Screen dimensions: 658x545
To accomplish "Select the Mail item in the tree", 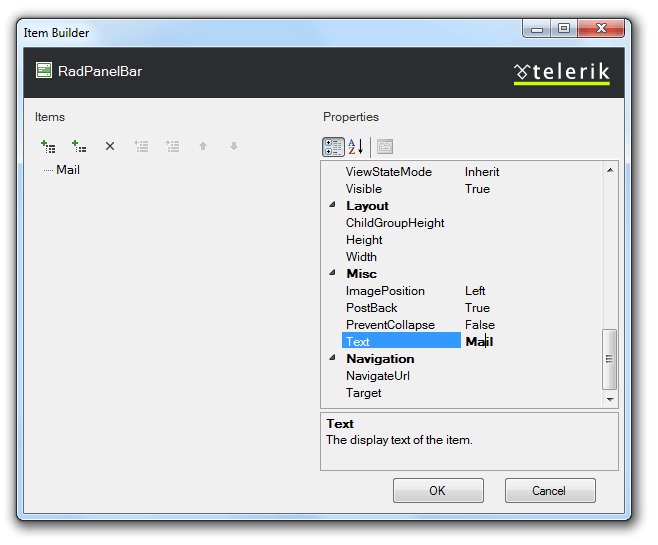I will [68, 170].
